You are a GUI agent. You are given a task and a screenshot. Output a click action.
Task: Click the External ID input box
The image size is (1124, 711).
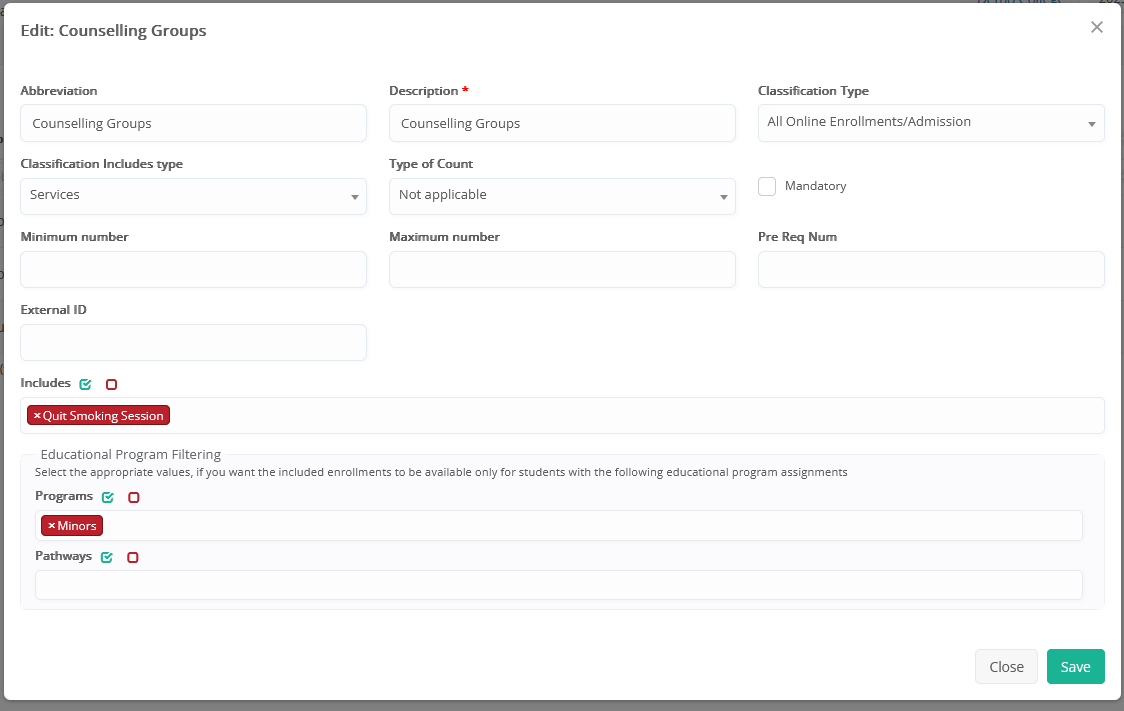click(x=193, y=343)
